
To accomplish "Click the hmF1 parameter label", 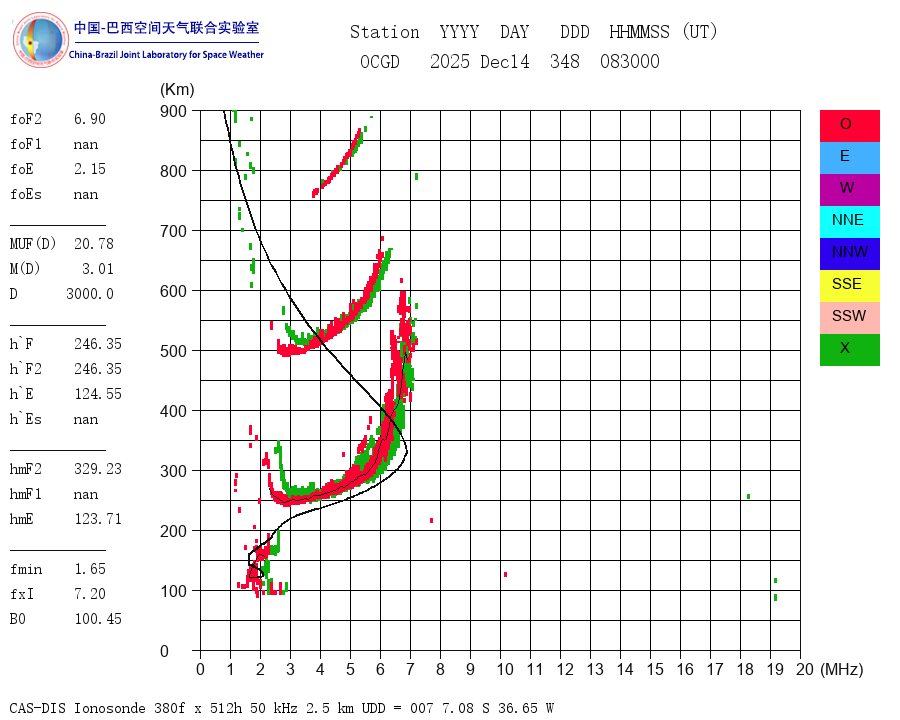I will coord(26,494).
